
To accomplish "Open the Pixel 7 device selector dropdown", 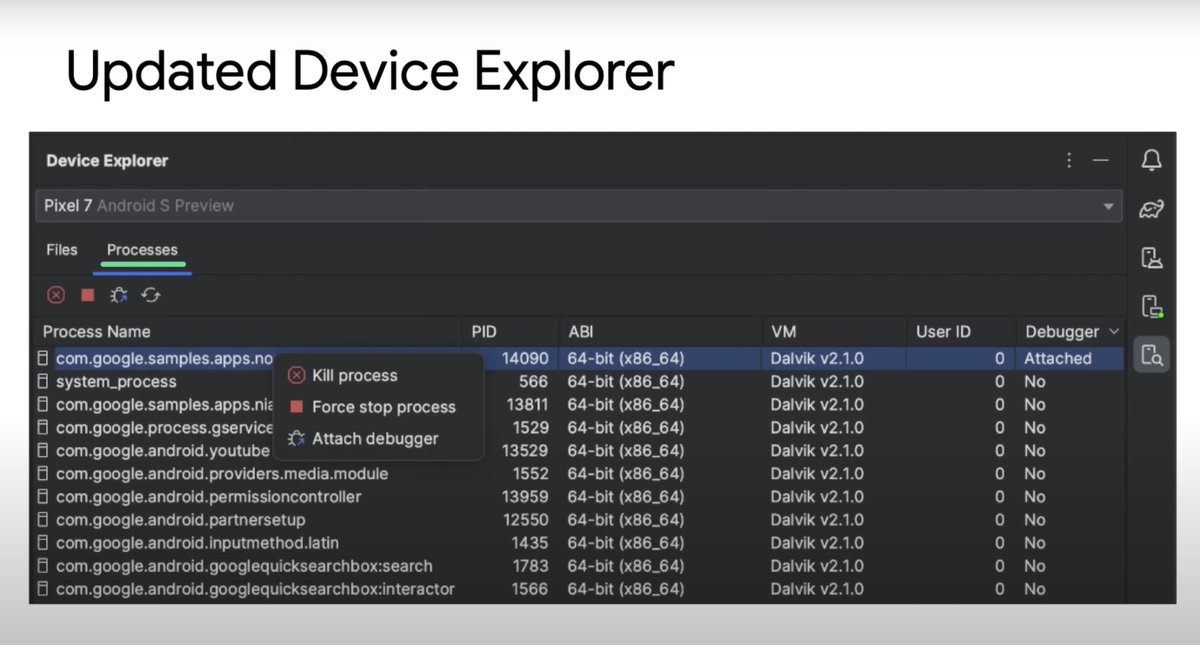I will 579,205.
